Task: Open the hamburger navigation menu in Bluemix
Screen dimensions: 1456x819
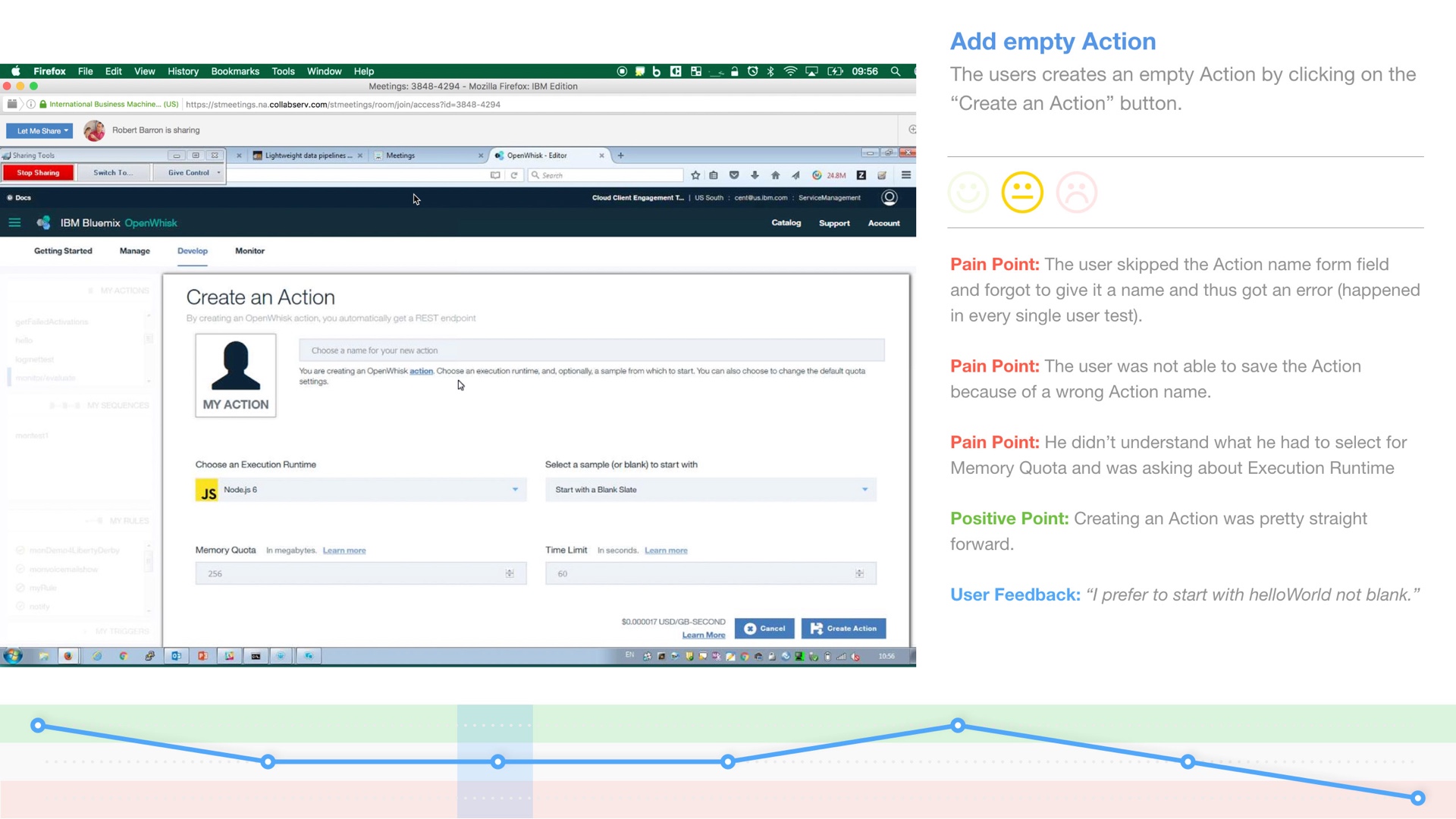Action: click(14, 223)
